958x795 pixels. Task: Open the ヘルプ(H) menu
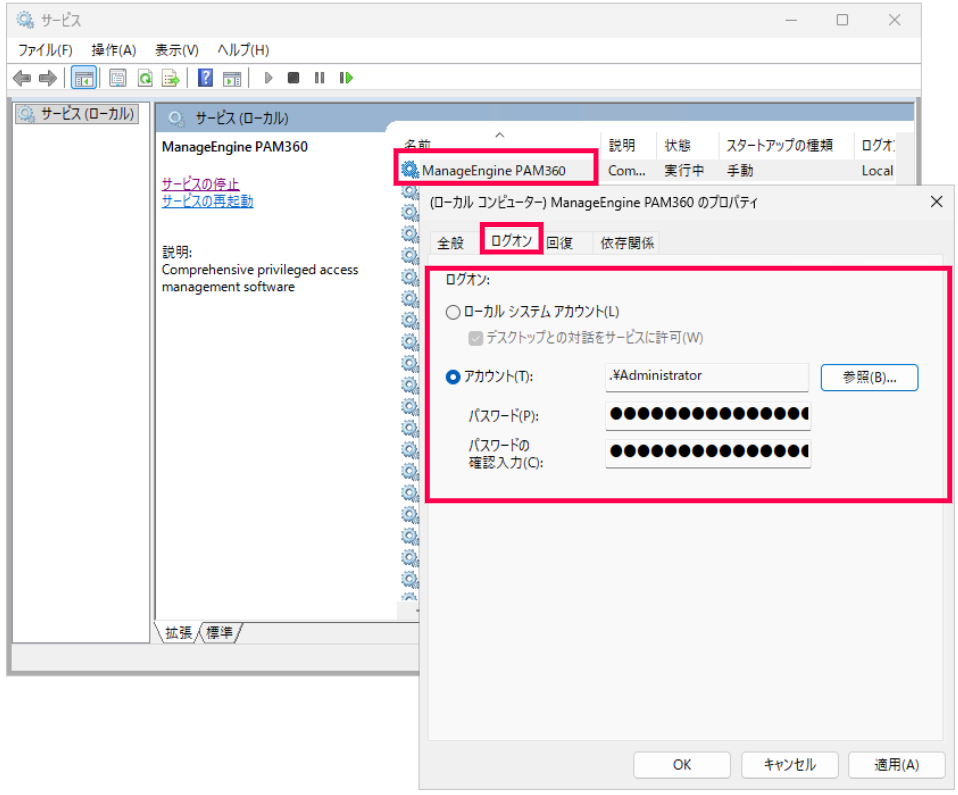pyautogui.click(x=243, y=50)
